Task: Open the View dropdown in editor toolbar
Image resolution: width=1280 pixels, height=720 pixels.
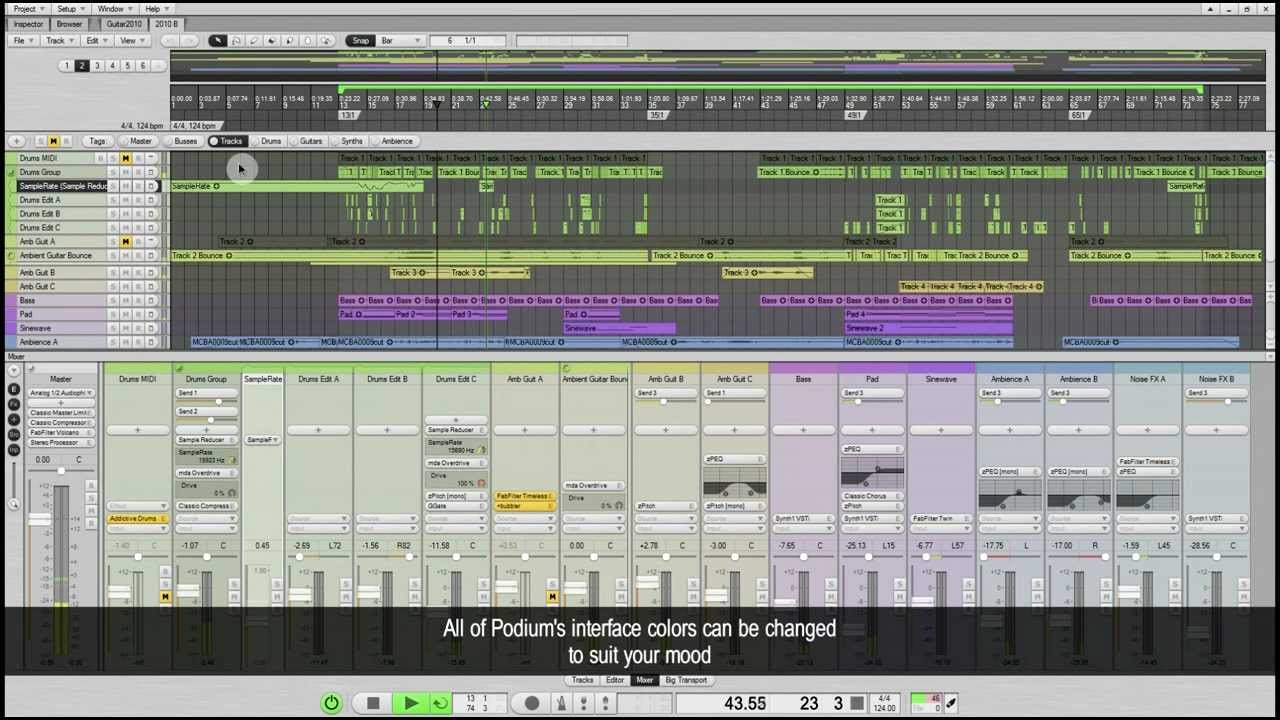Action: tap(131, 41)
